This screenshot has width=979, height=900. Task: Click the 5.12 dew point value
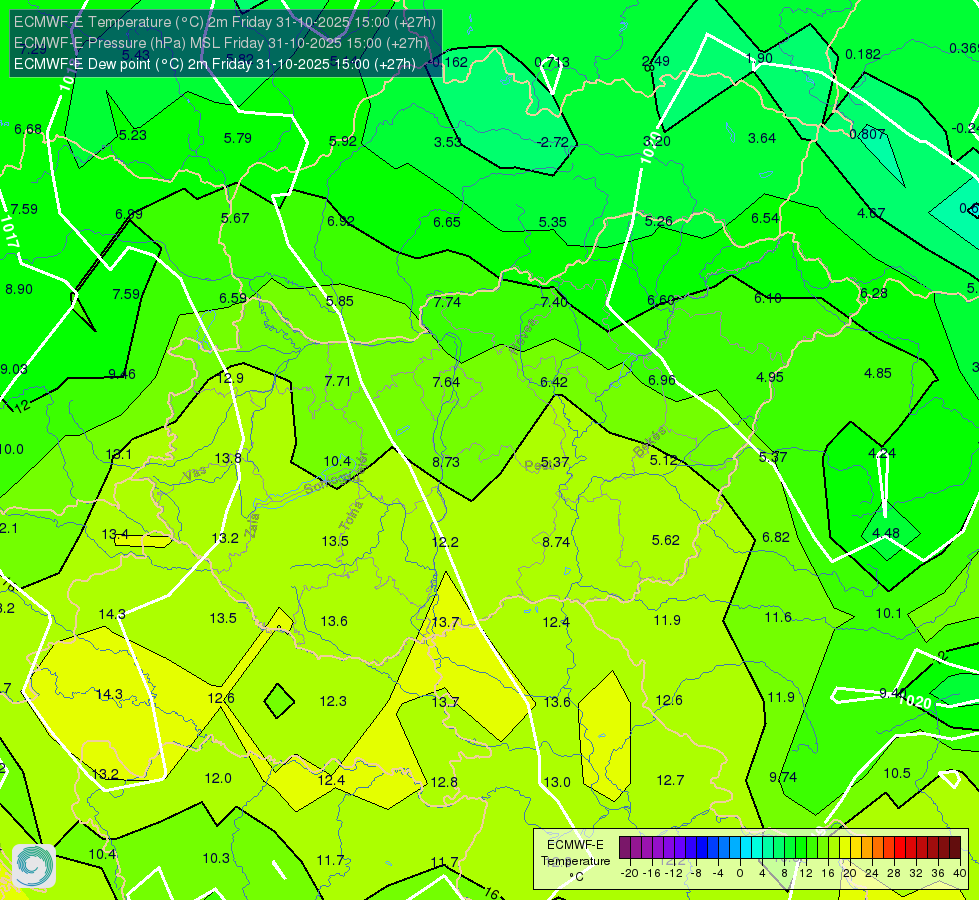(x=664, y=460)
